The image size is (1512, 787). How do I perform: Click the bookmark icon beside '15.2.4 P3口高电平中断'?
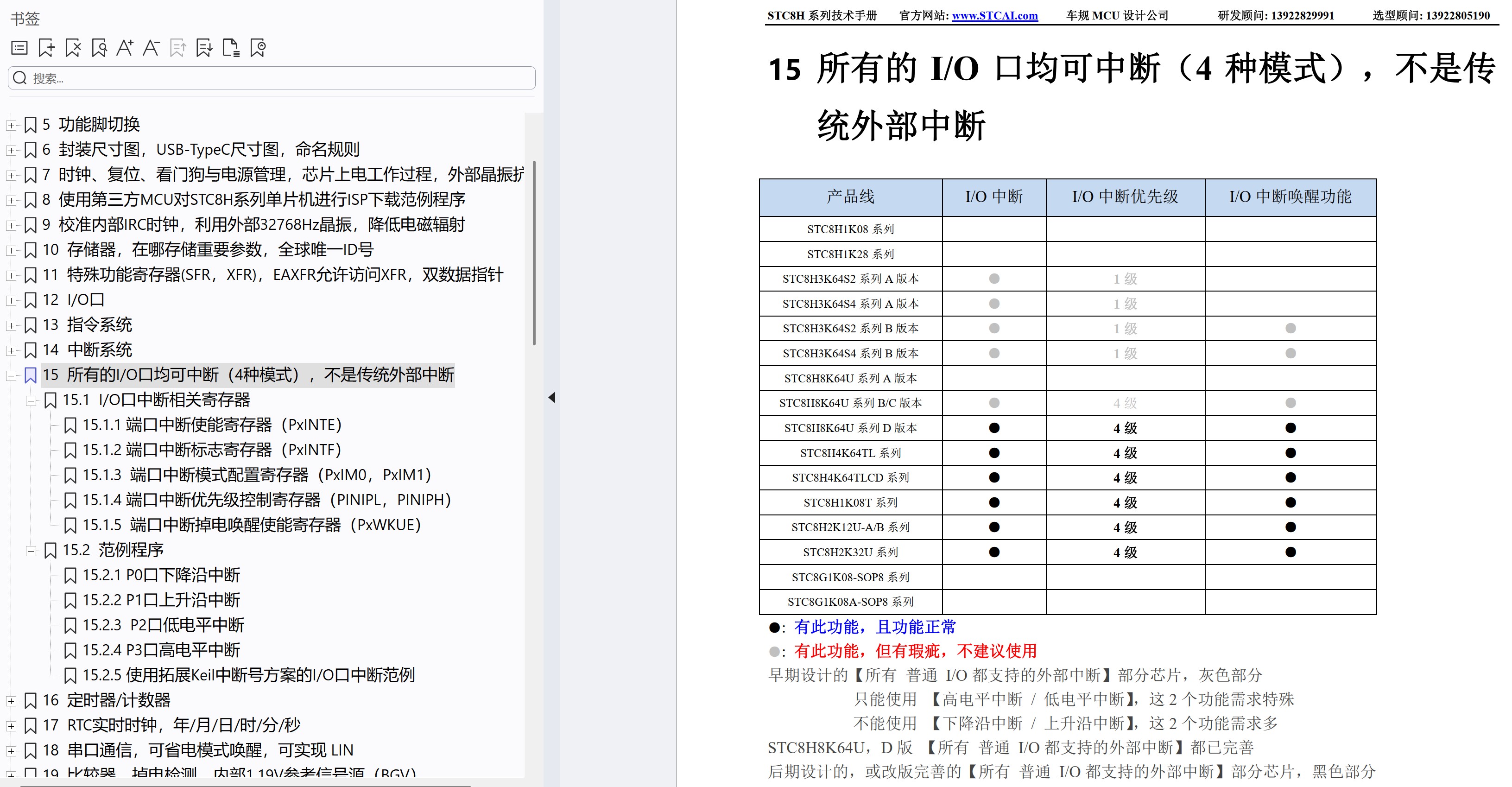coord(70,651)
